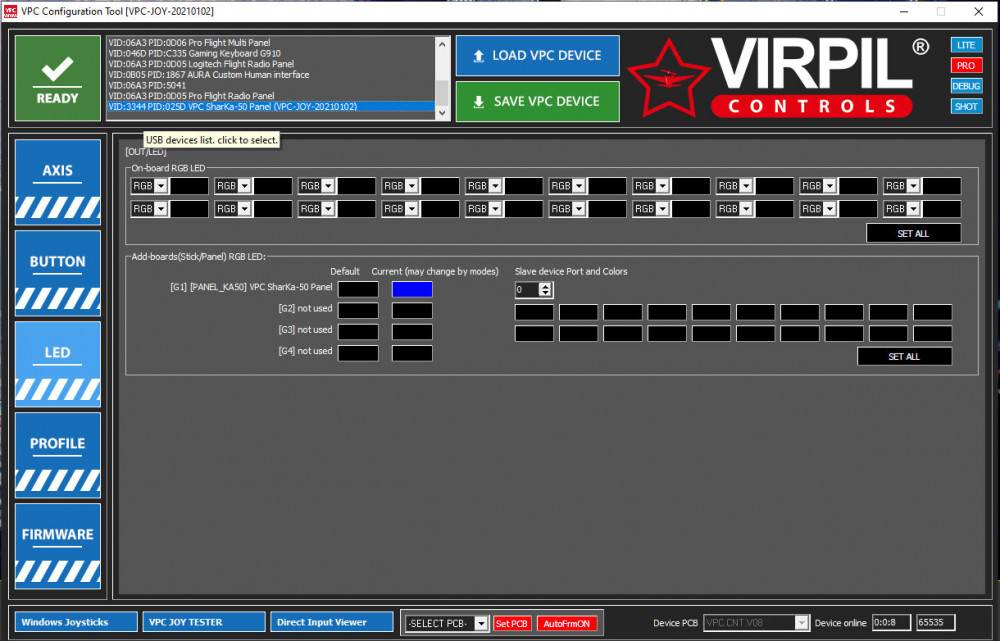Click the red Set PCB button
Image resolution: width=1000 pixels, height=641 pixels.
point(512,624)
